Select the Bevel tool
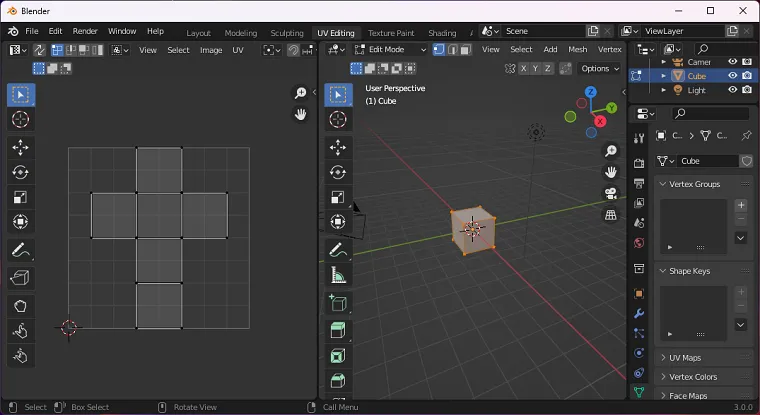 tap(338, 381)
